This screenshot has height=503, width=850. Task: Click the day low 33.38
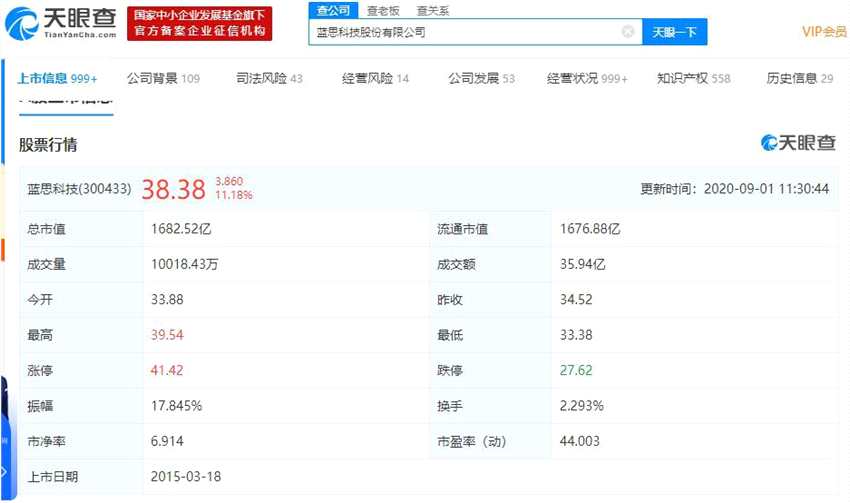[576, 335]
